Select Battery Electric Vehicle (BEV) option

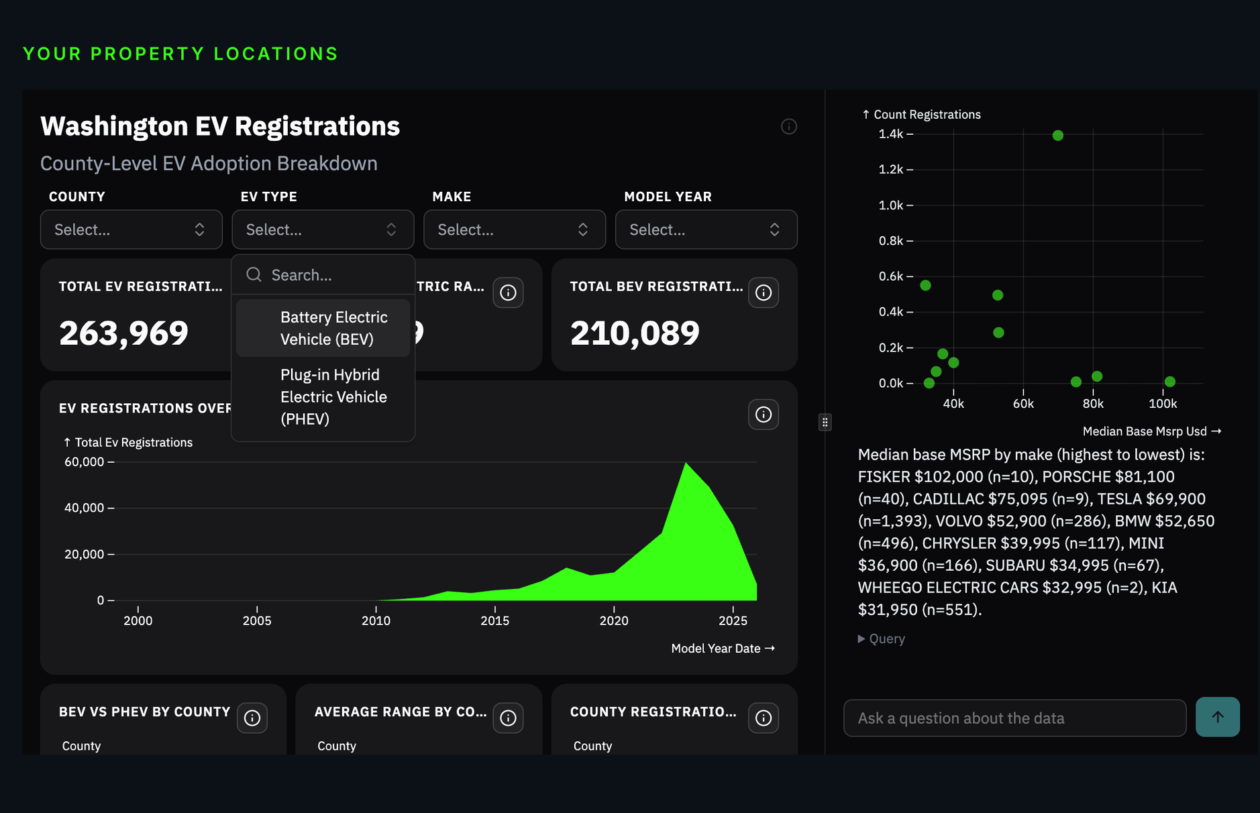(333, 328)
